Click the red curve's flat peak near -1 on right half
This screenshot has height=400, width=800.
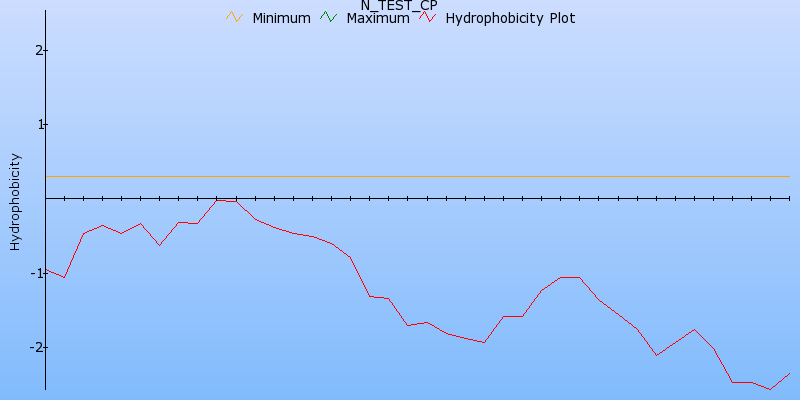click(570, 277)
